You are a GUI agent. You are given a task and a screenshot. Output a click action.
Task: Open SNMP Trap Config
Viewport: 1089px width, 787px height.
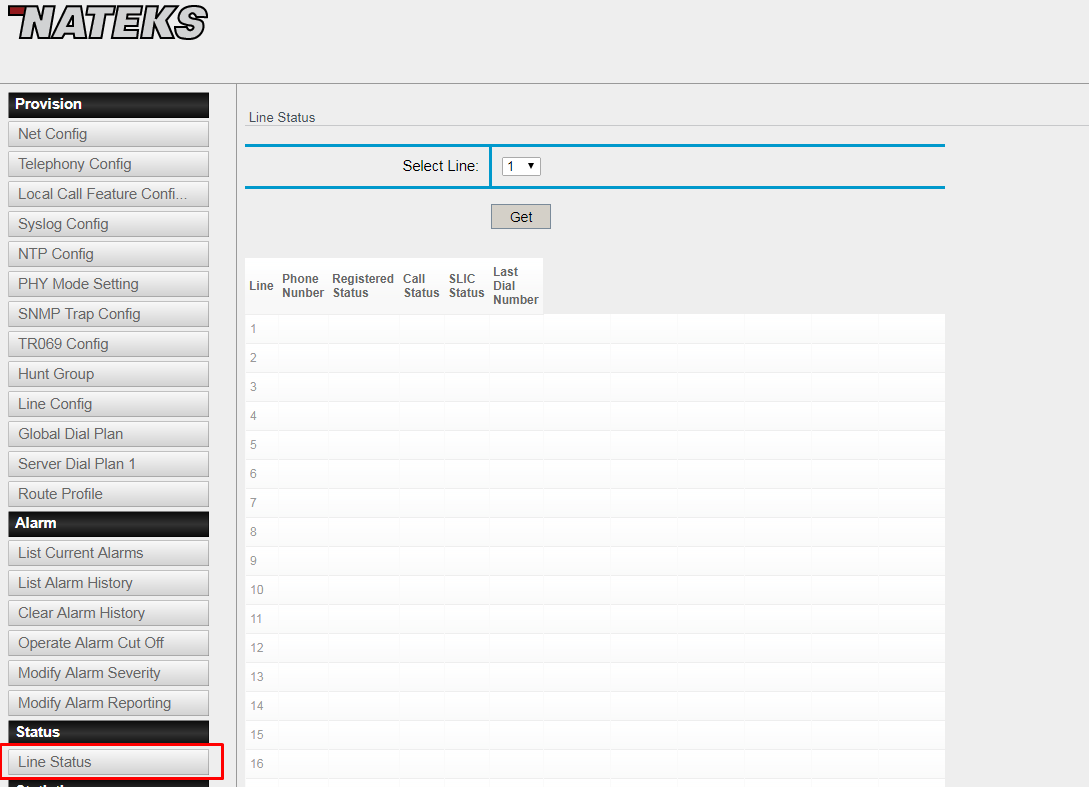tap(108, 314)
